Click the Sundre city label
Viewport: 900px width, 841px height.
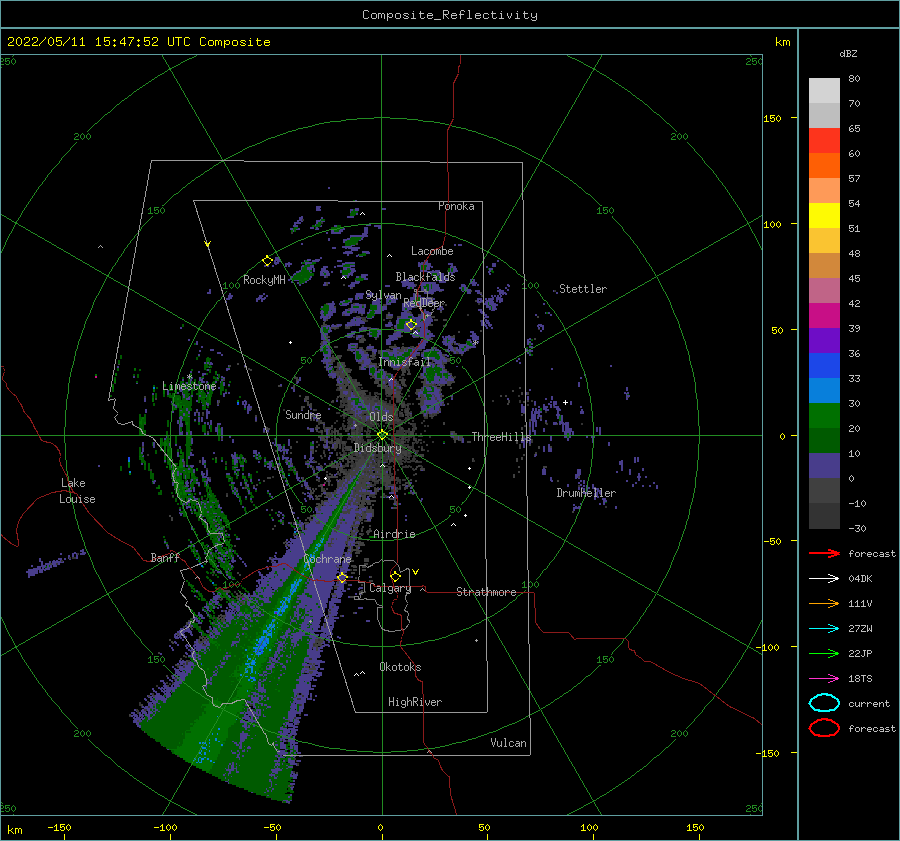click(303, 414)
